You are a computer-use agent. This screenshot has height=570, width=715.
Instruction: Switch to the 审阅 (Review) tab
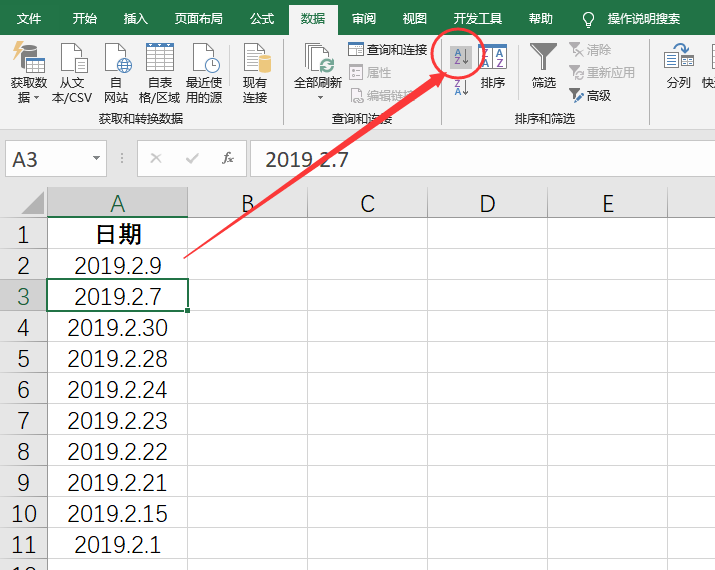click(x=364, y=19)
